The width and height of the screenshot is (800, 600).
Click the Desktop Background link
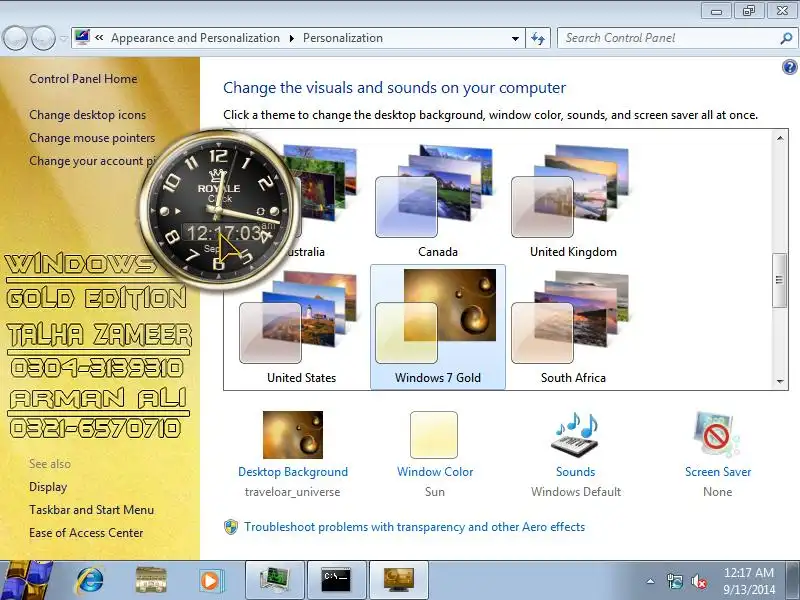(293, 472)
